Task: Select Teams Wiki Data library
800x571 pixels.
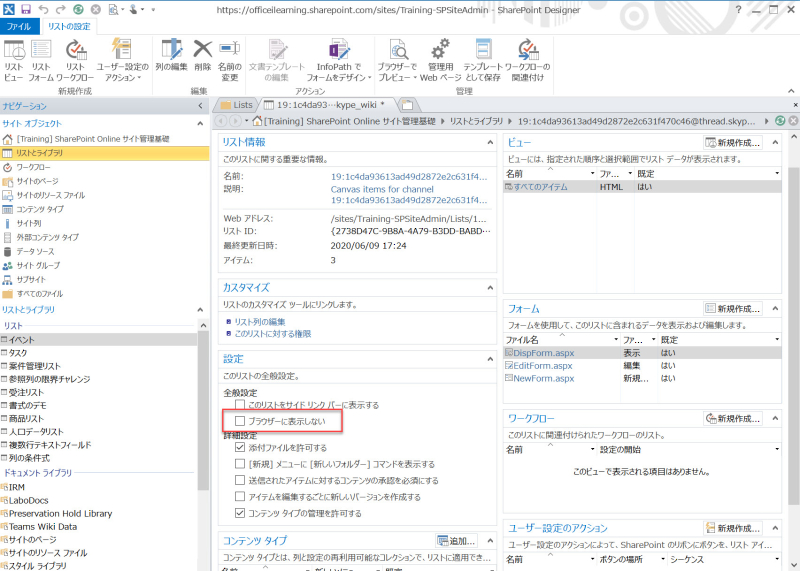Action: coord(43,527)
